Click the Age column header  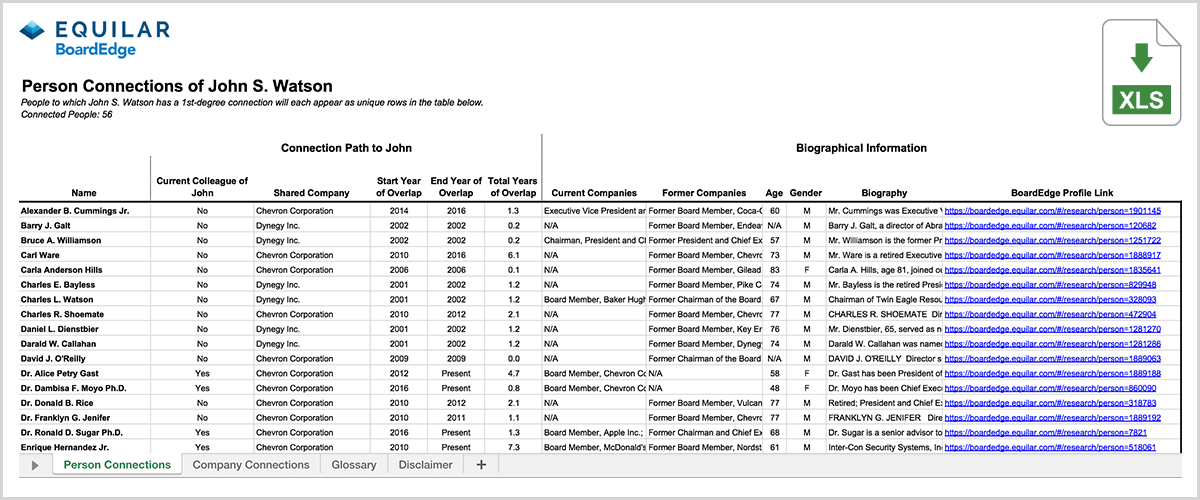tap(774, 193)
